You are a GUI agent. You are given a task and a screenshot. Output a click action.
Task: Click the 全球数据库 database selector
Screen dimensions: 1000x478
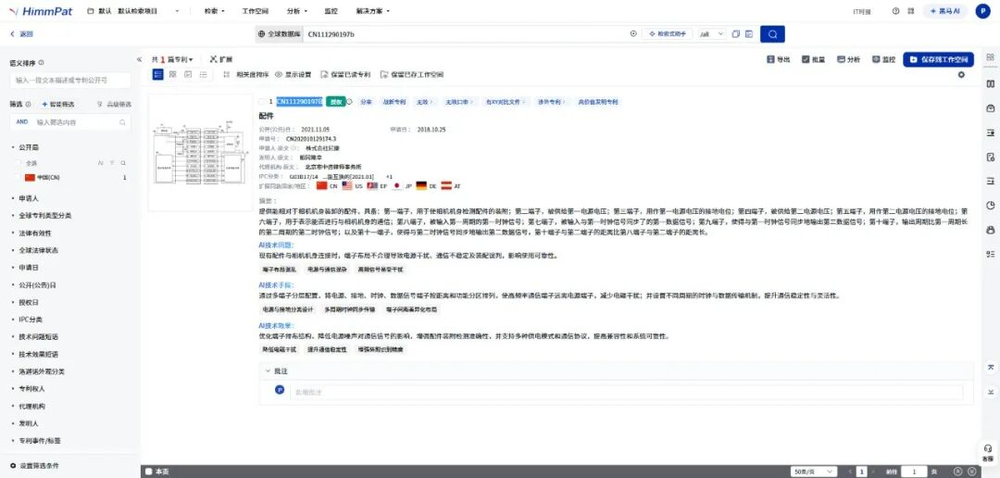(x=279, y=34)
